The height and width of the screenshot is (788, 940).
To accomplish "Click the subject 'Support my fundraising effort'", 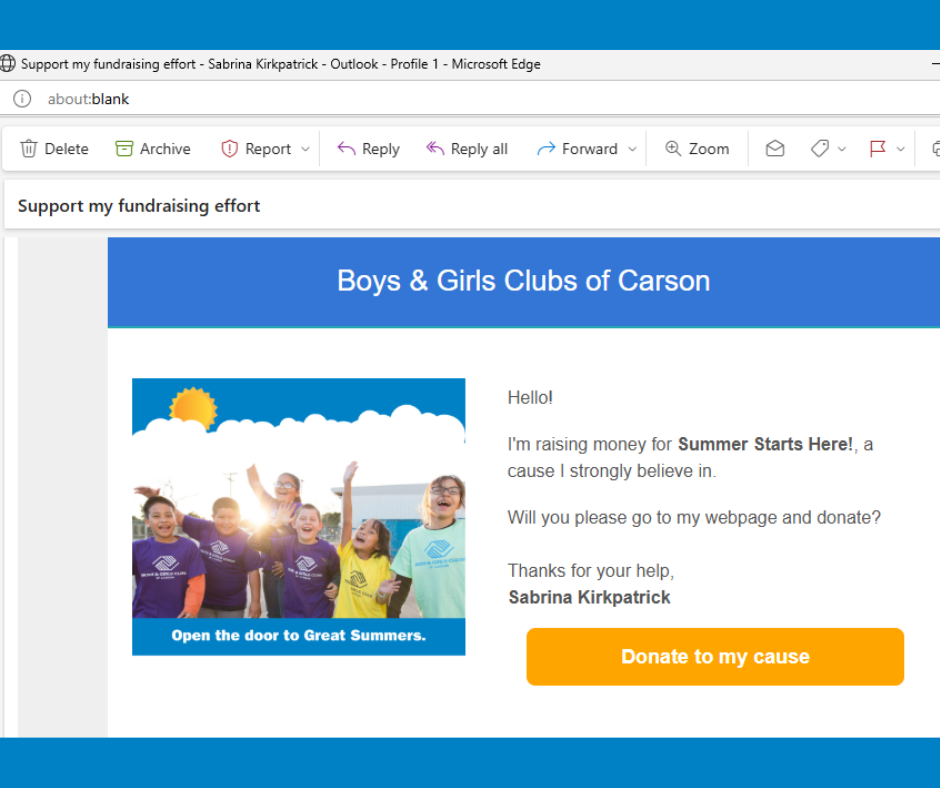I will pyautogui.click(x=138, y=206).
